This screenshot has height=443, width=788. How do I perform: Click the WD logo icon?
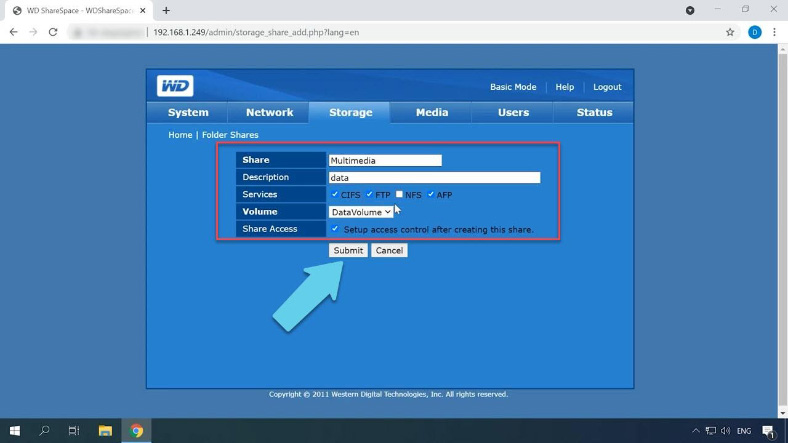pos(175,86)
